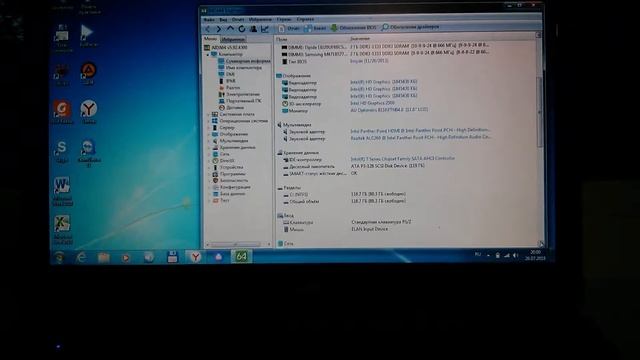Image resolution: width=640 pixels, height=360 pixels.
Task: Expand the Сервер tree node
Action: (x=208, y=128)
